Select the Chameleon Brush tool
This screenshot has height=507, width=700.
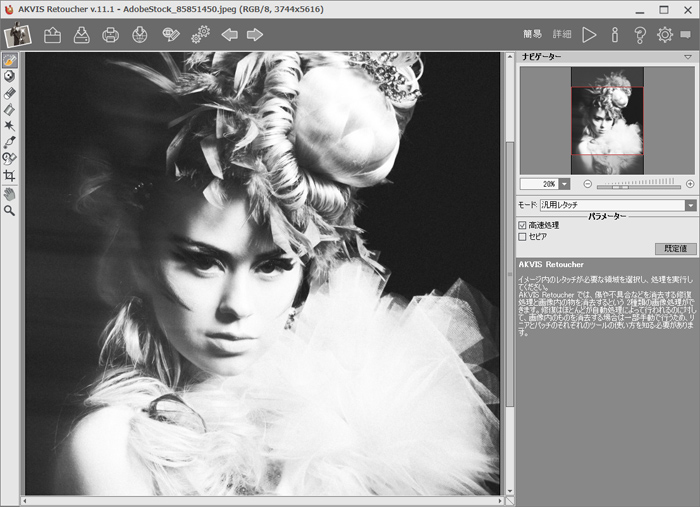pyautogui.click(x=9, y=158)
